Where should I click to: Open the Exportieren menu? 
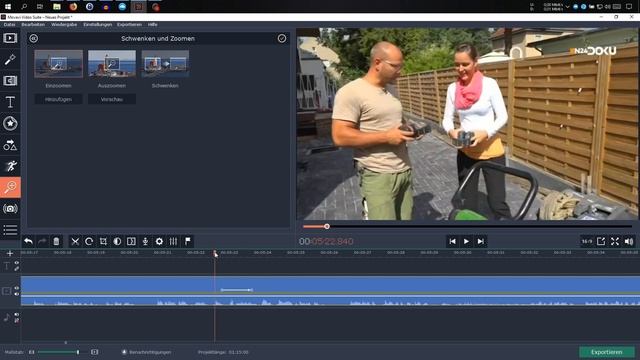129,24
